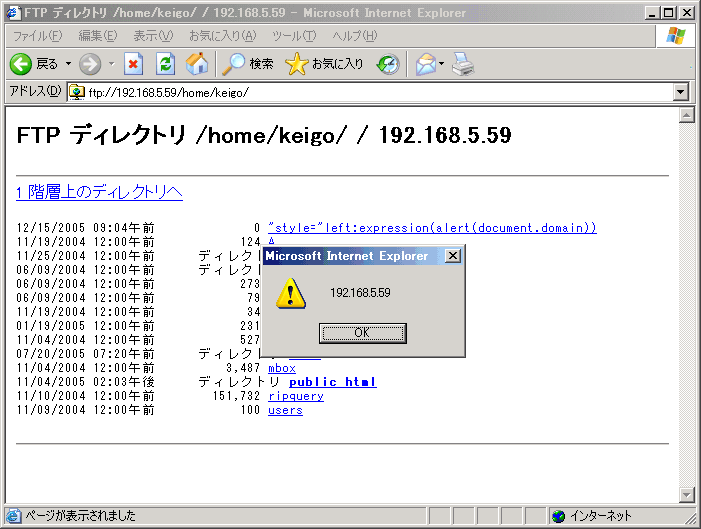Open Search (検索) magnifier button
This screenshot has height=529, width=701.
[248, 64]
